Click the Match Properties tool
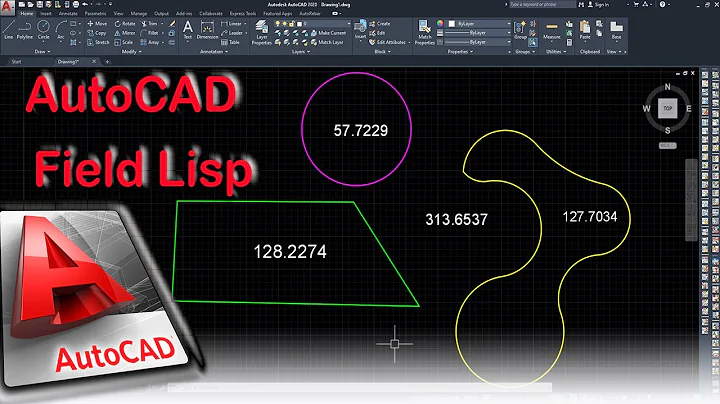Viewport: 720px width, 404px height. point(424,32)
